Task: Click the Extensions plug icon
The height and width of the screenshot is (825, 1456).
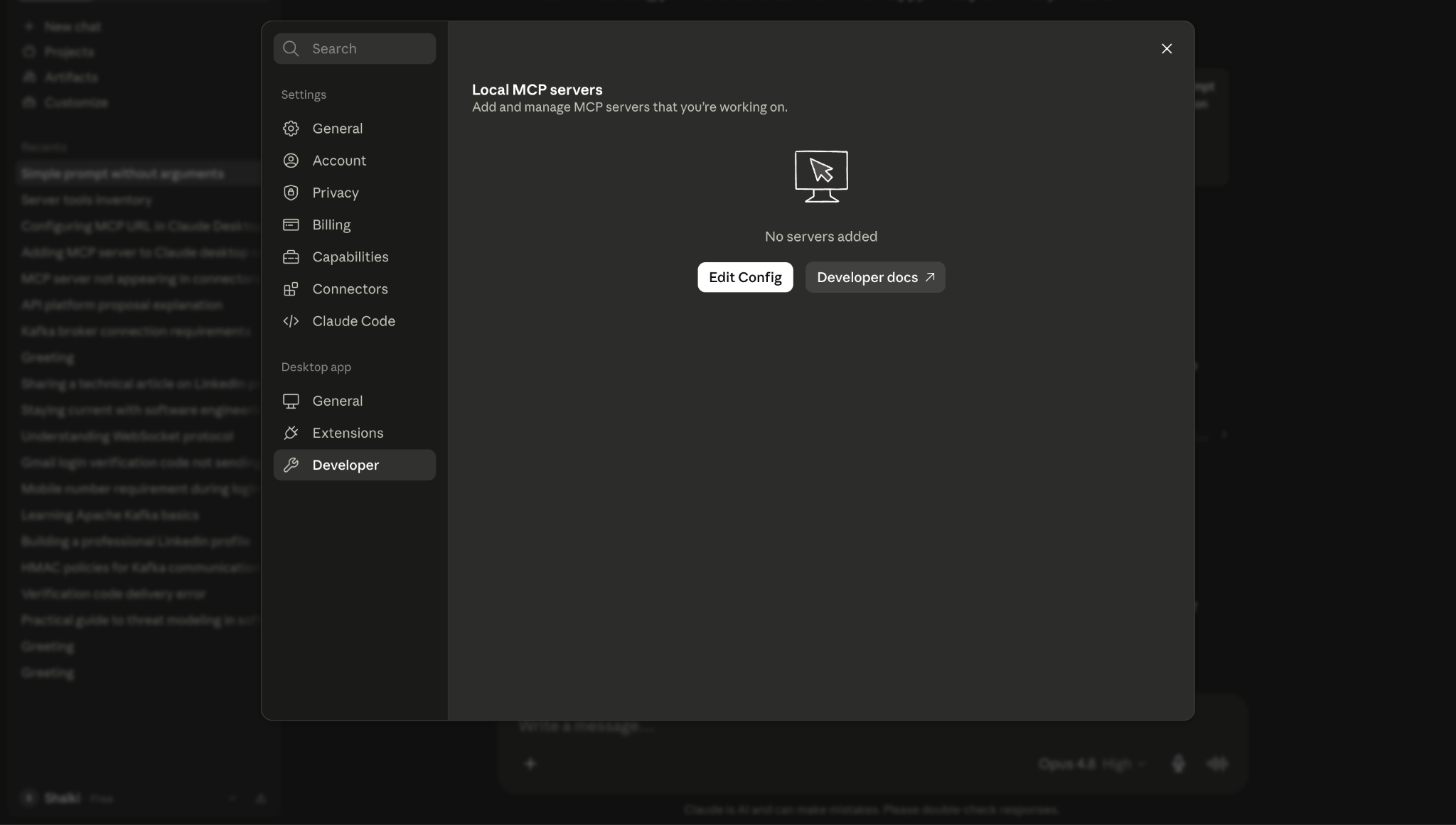Action: 291,433
